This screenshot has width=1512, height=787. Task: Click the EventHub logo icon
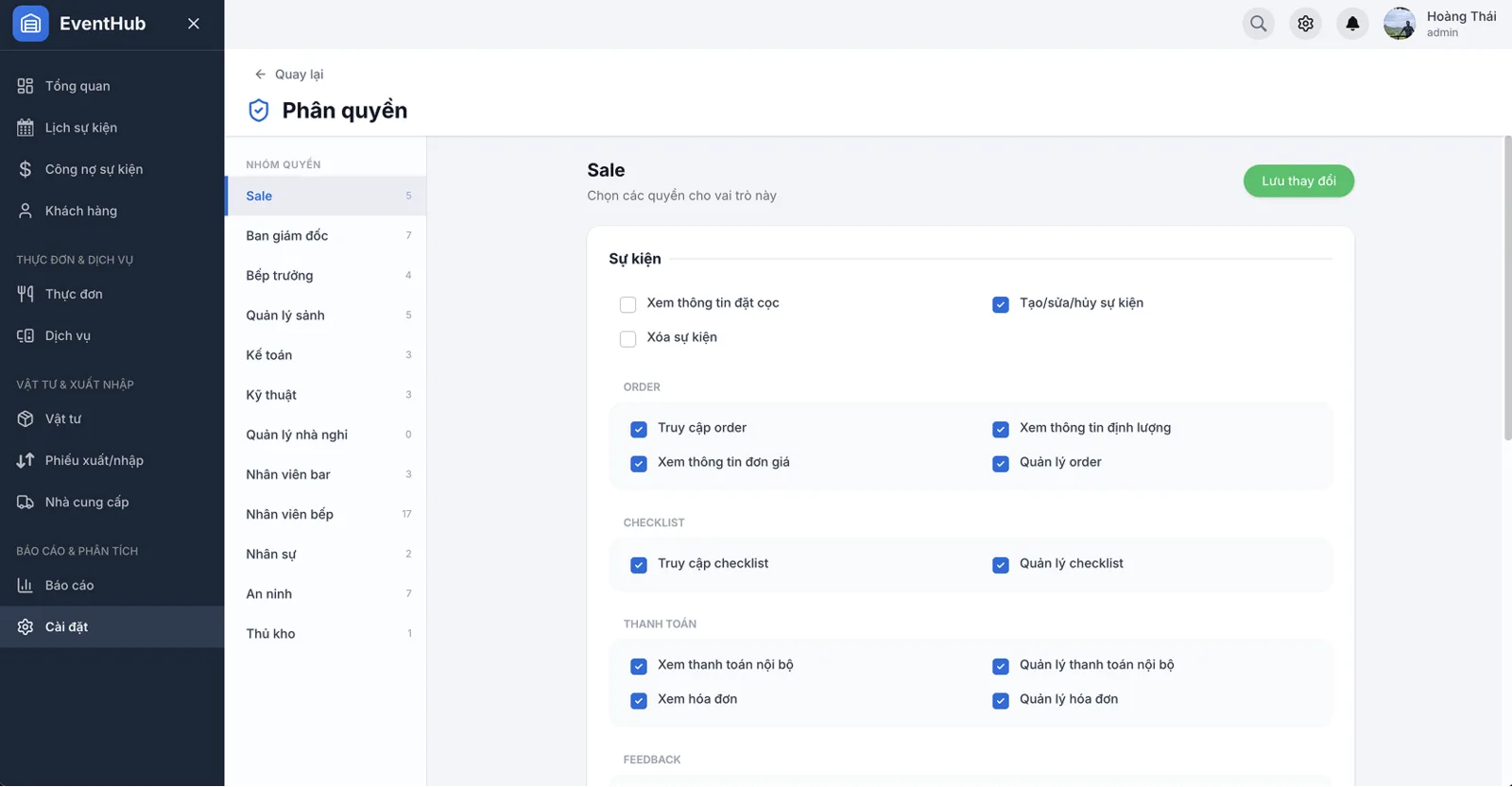pos(30,24)
